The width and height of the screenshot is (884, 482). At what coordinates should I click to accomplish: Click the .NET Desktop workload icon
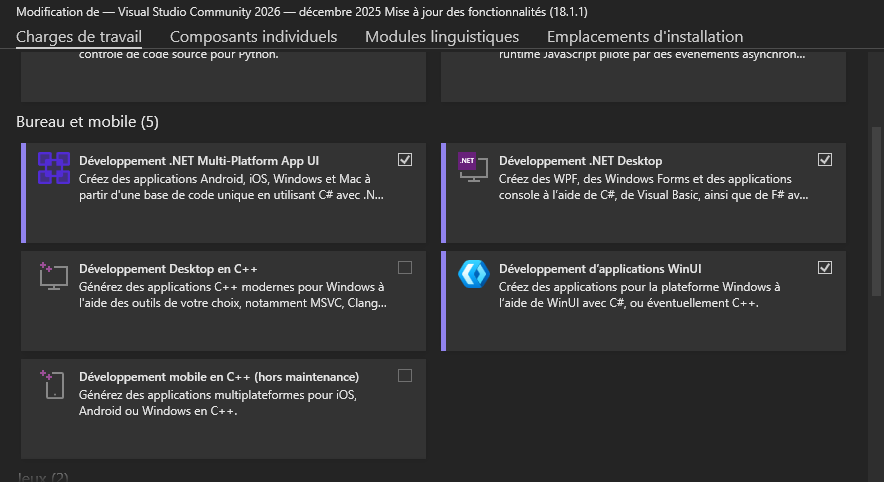point(473,167)
